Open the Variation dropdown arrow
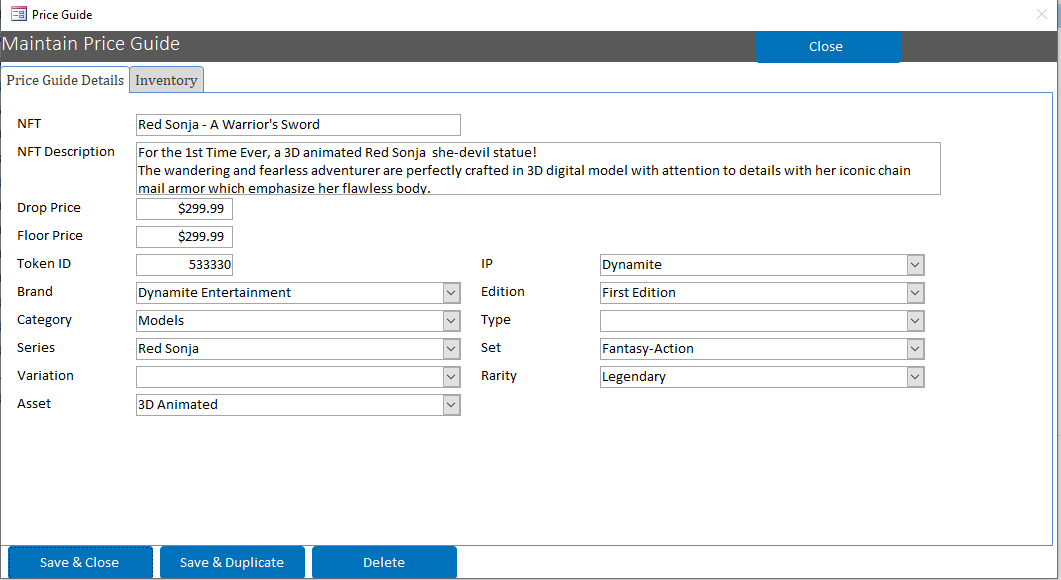The image size is (1061, 580). [451, 377]
